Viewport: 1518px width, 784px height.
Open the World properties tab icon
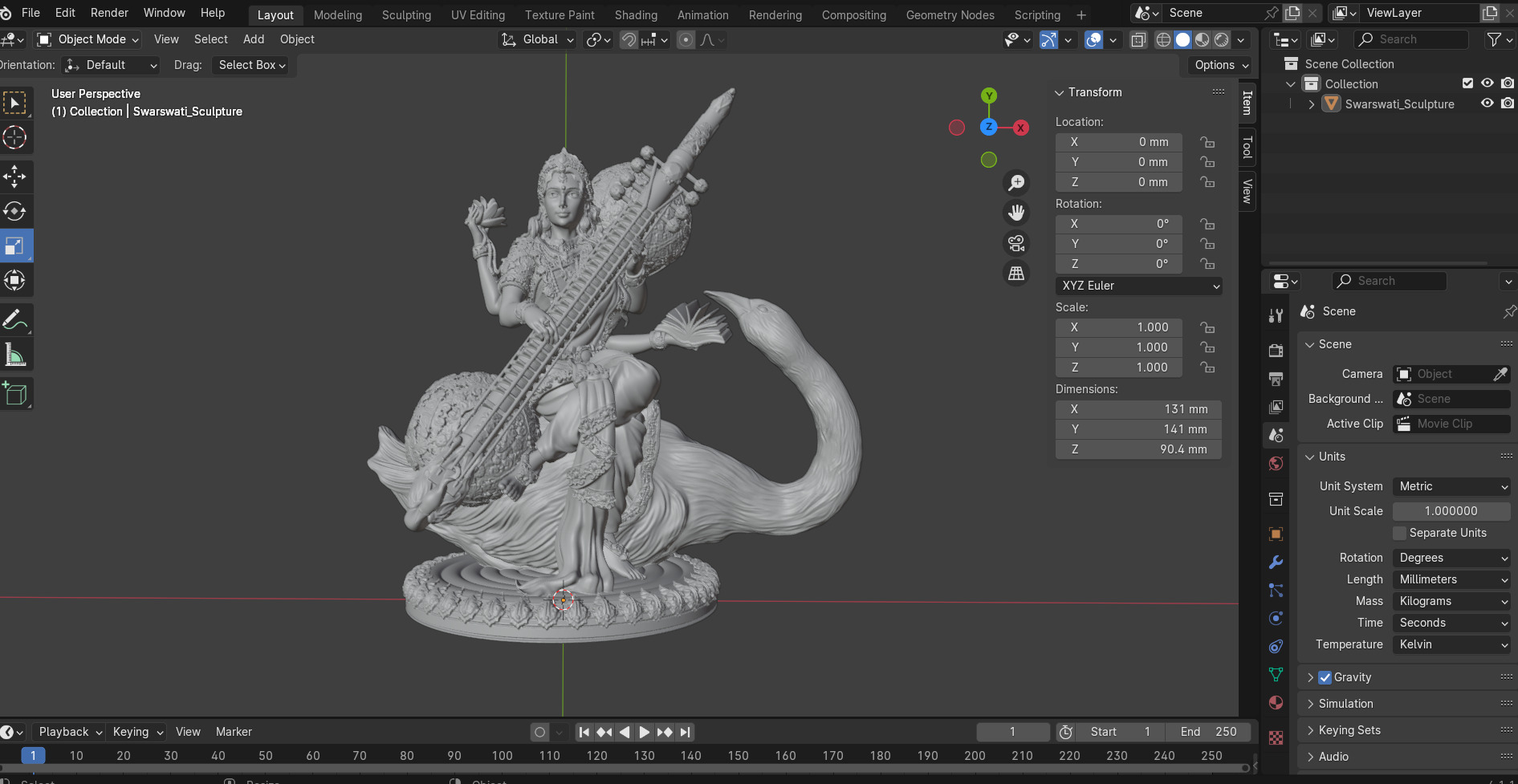click(1276, 463)
